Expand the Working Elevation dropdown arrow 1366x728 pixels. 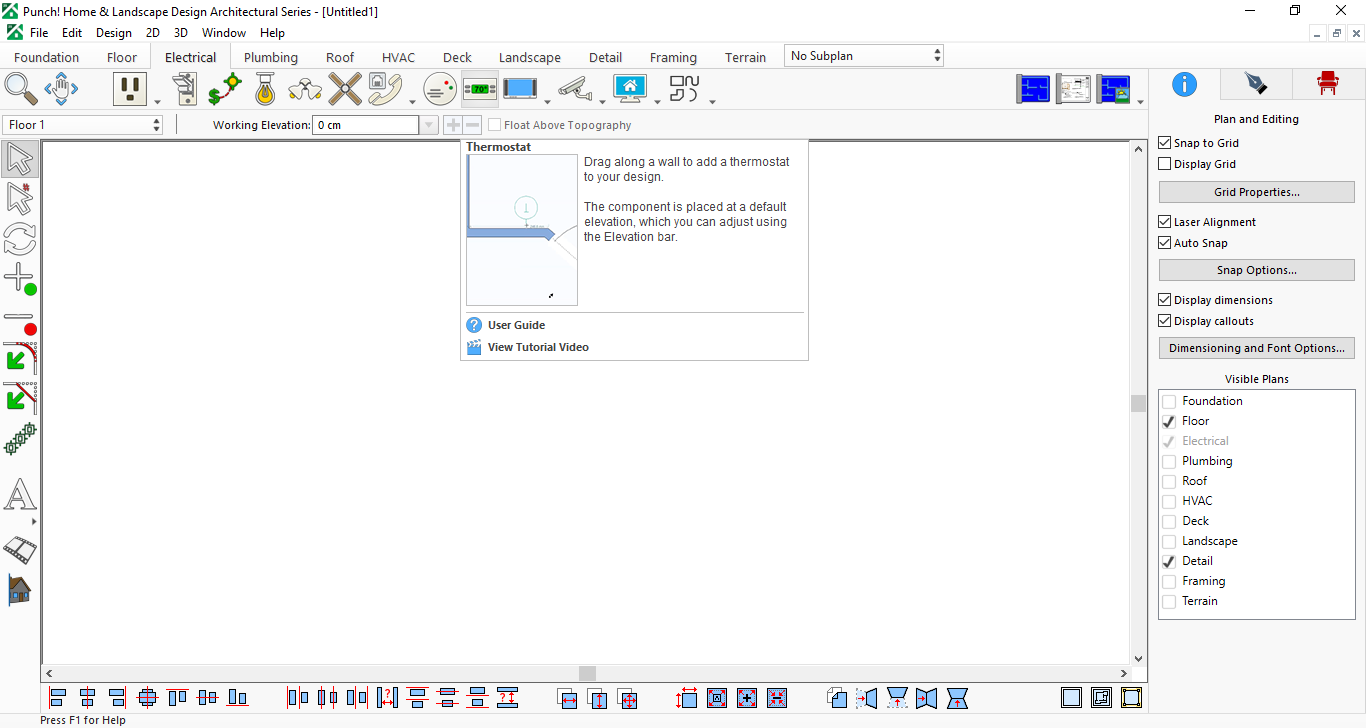tap(429, 125)
